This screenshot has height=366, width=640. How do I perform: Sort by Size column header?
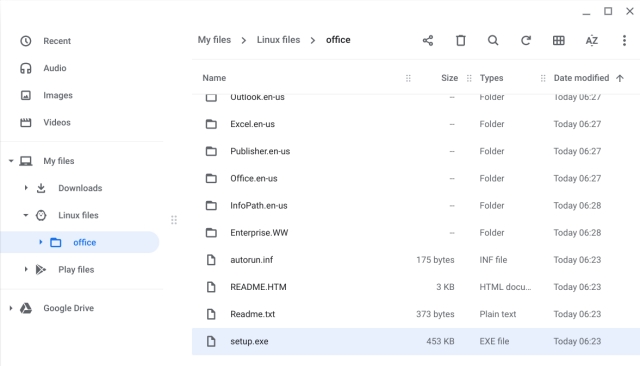[x=449, y=78]
